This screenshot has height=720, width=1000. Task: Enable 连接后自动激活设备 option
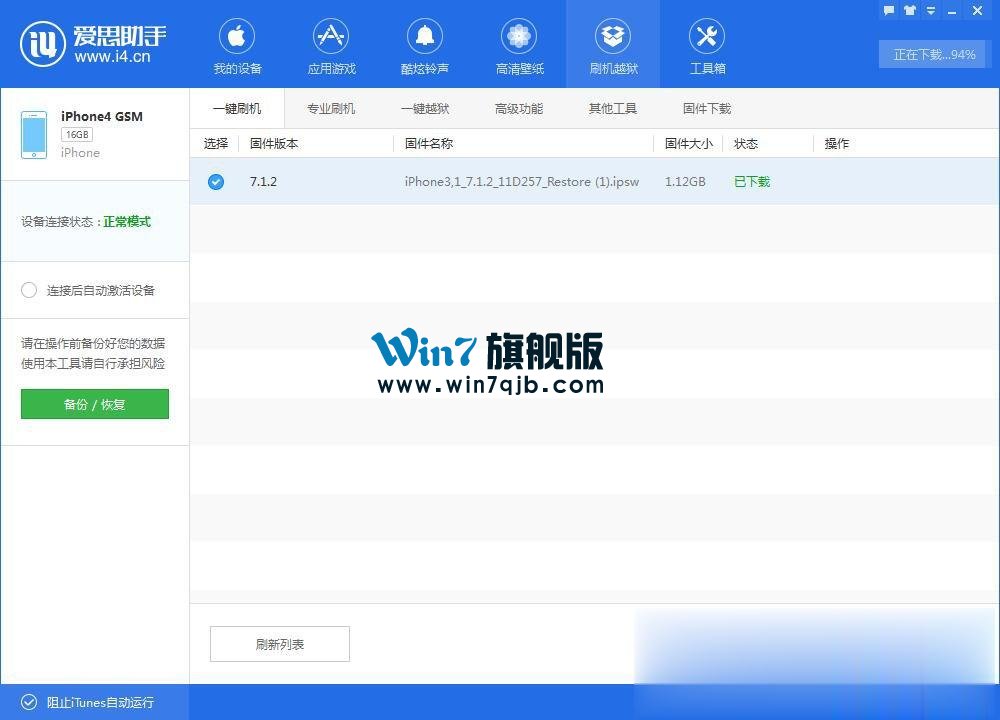tap(29, 290)
